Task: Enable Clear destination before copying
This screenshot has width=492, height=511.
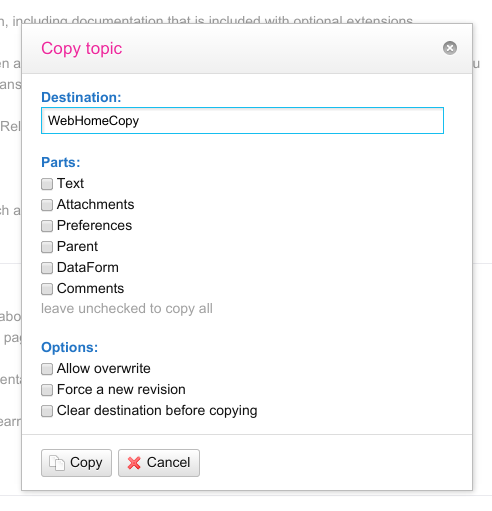Action: (x=47, y=411)
